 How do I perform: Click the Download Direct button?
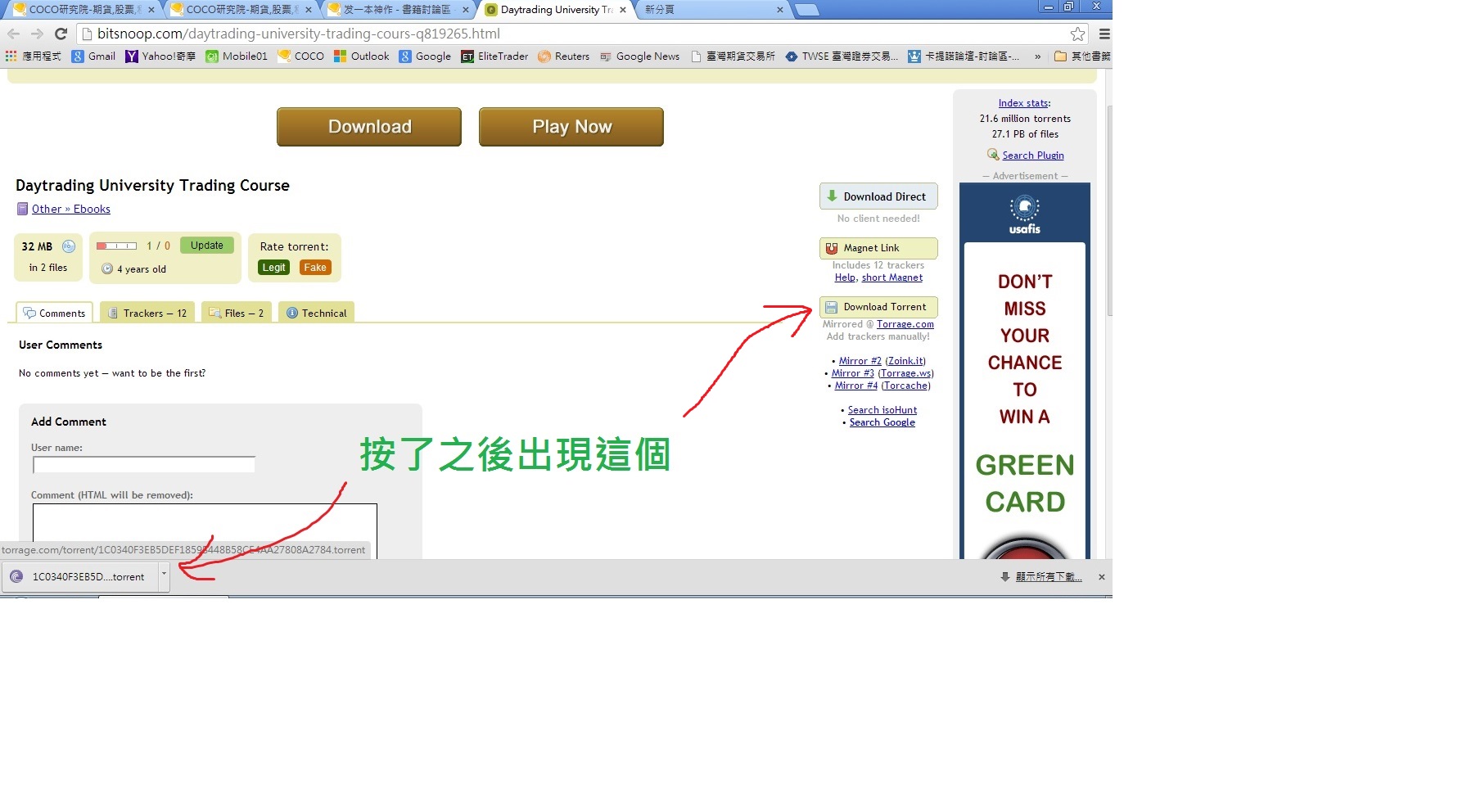[x=878, y=196]
